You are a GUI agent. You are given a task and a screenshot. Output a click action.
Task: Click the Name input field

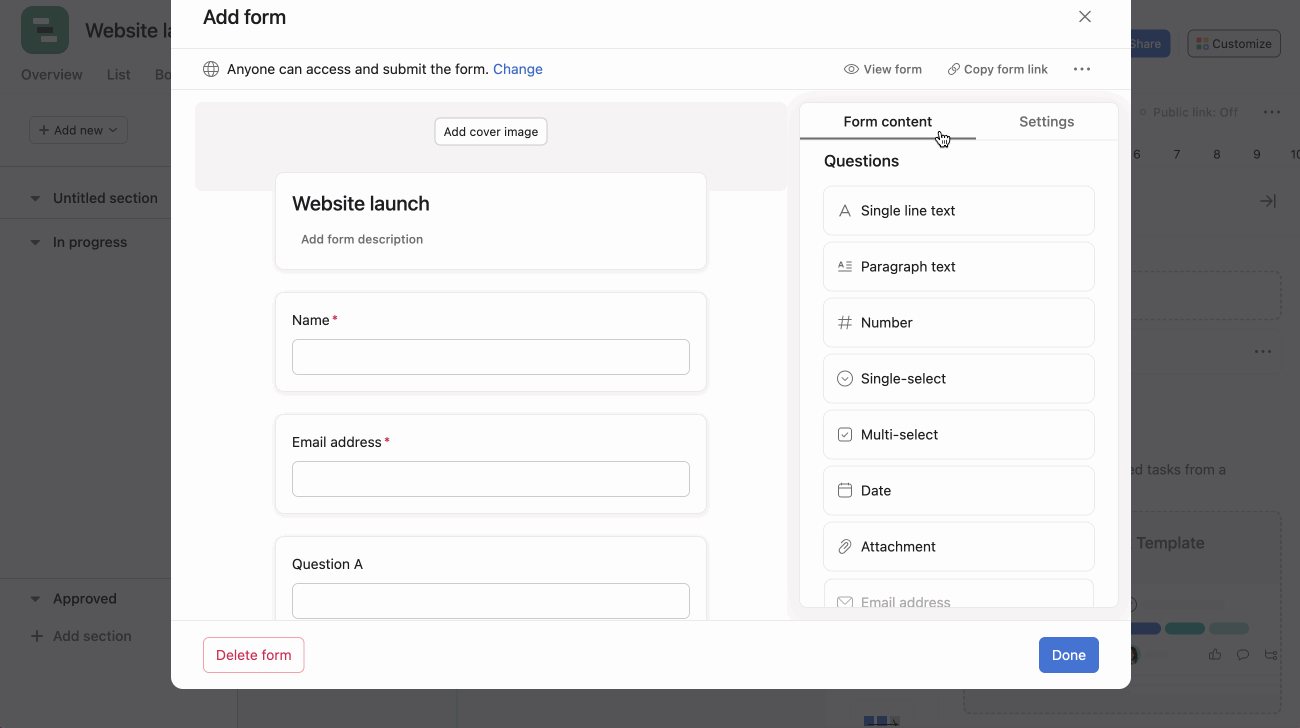(490, 357)
